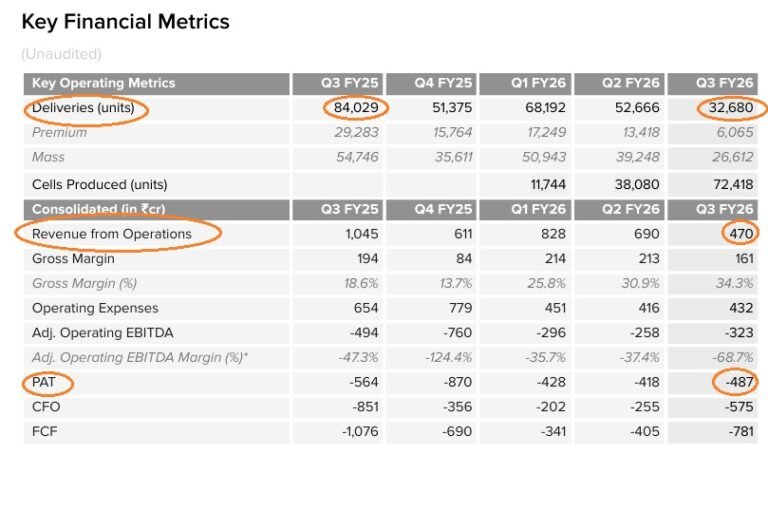Pick the circled 32,680 deliveries value
Image resolution: width=768 pixels, height=530 pixels.
click(x=732, y=108)
